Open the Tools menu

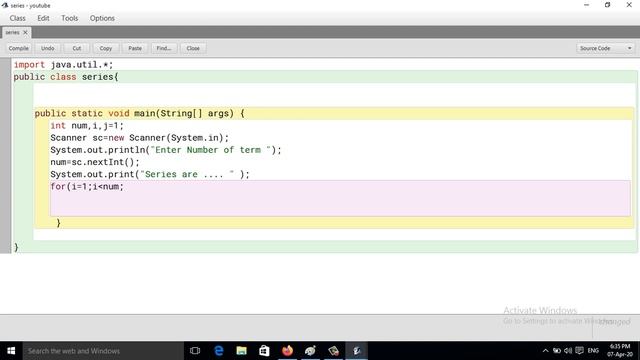point(69,18)
